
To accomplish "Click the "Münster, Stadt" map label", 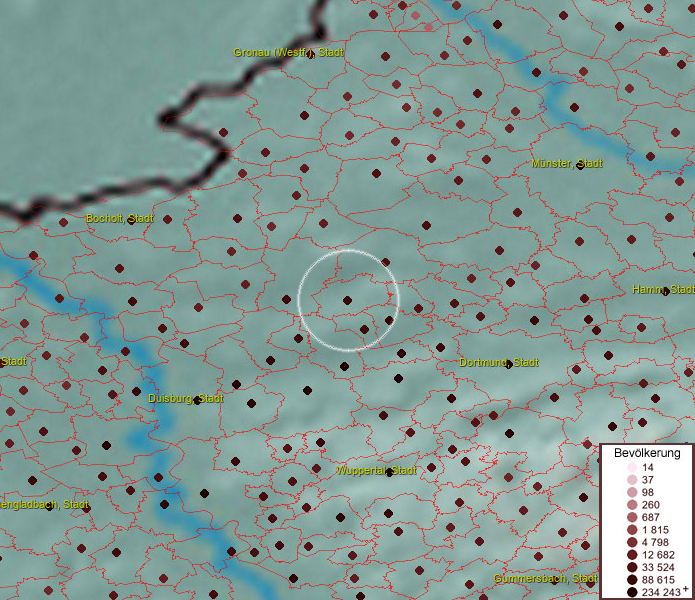I will pyautogui.click(x=566, y=164).
